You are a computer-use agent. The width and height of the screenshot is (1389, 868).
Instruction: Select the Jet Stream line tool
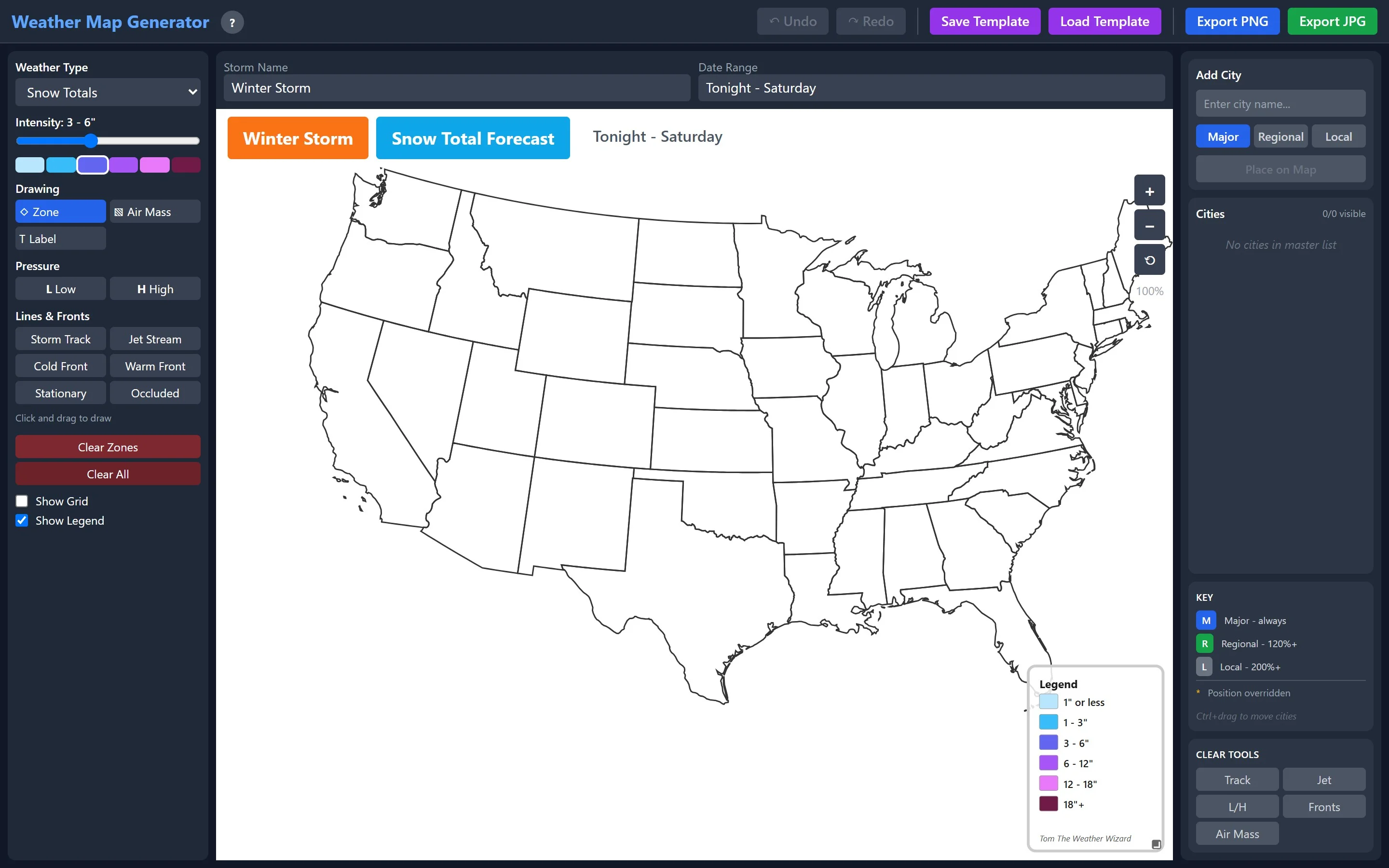pos(155,339)
